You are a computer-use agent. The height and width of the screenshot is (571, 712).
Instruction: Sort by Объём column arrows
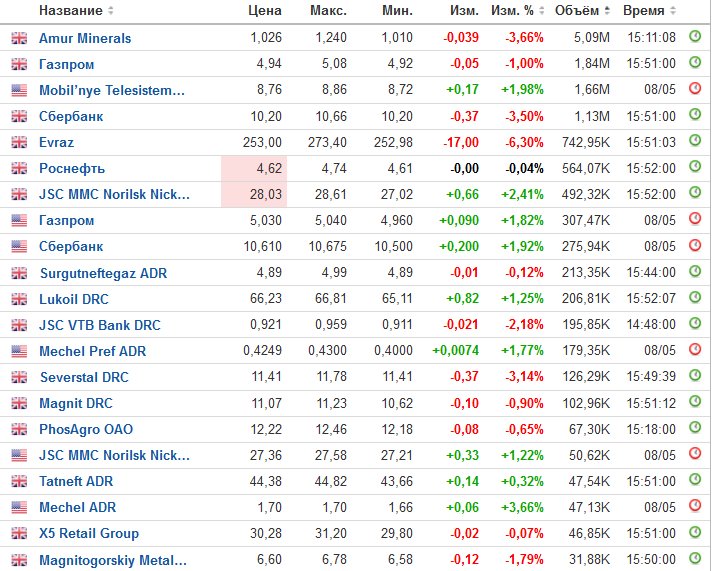pos(607,10)
